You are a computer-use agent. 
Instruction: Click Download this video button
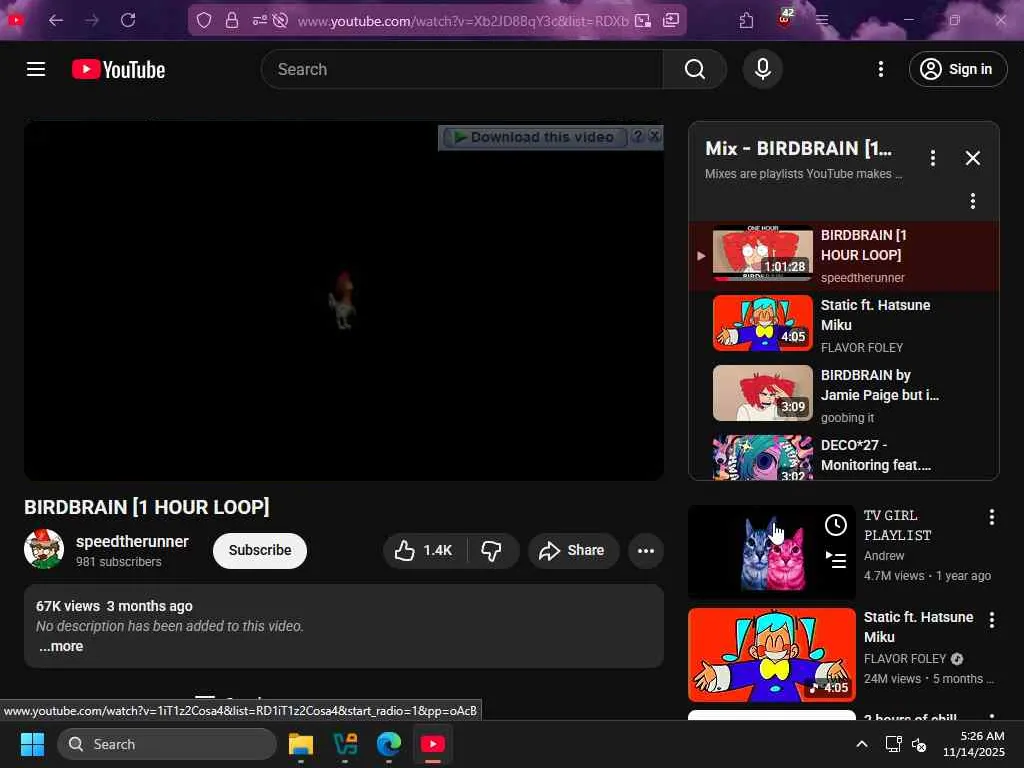tap(534, 137)
